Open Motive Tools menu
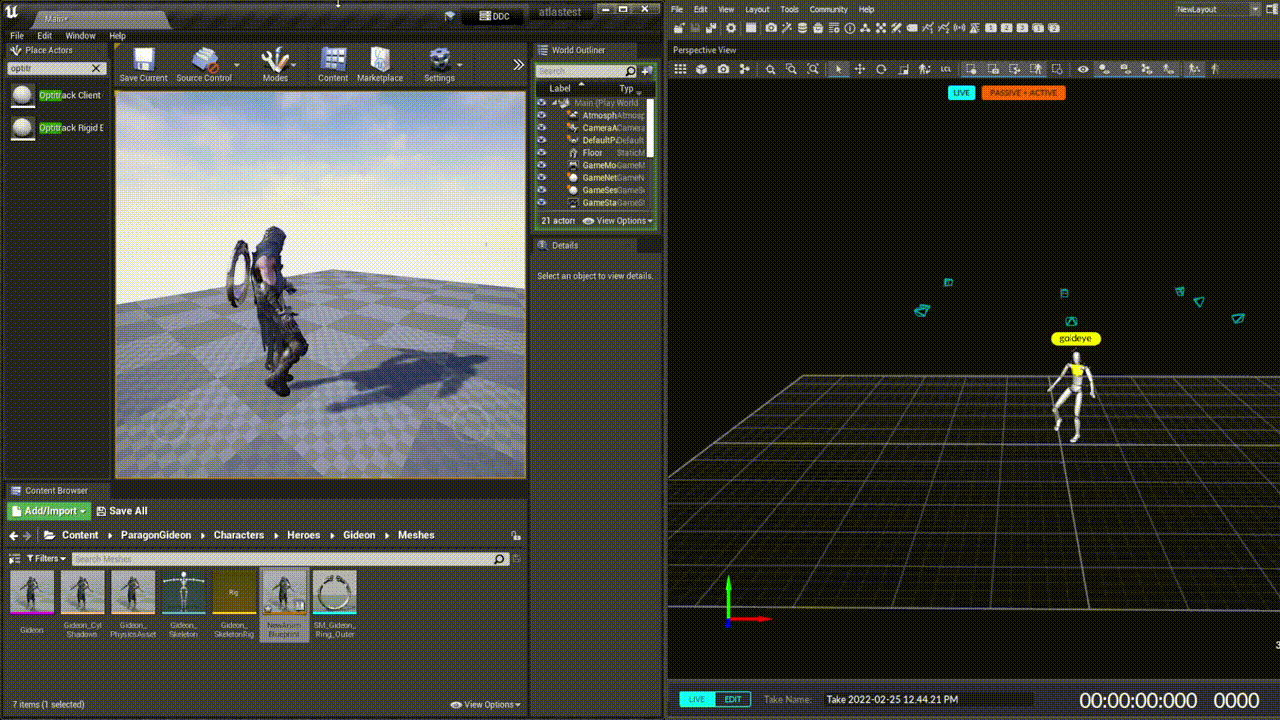1280x720 pixels. pos(789,9)
